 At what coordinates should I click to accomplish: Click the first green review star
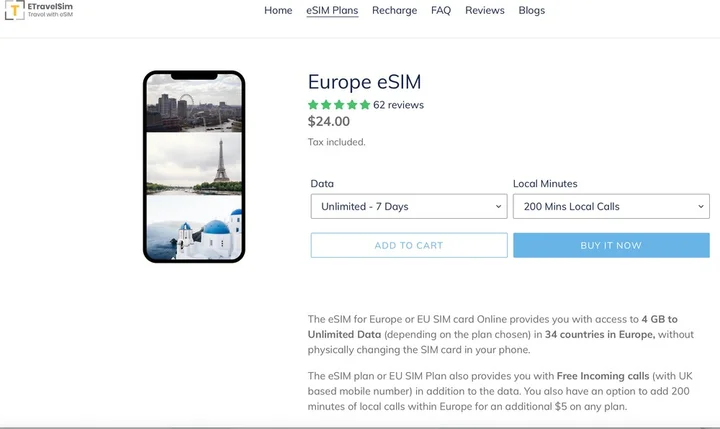(314, 105)
